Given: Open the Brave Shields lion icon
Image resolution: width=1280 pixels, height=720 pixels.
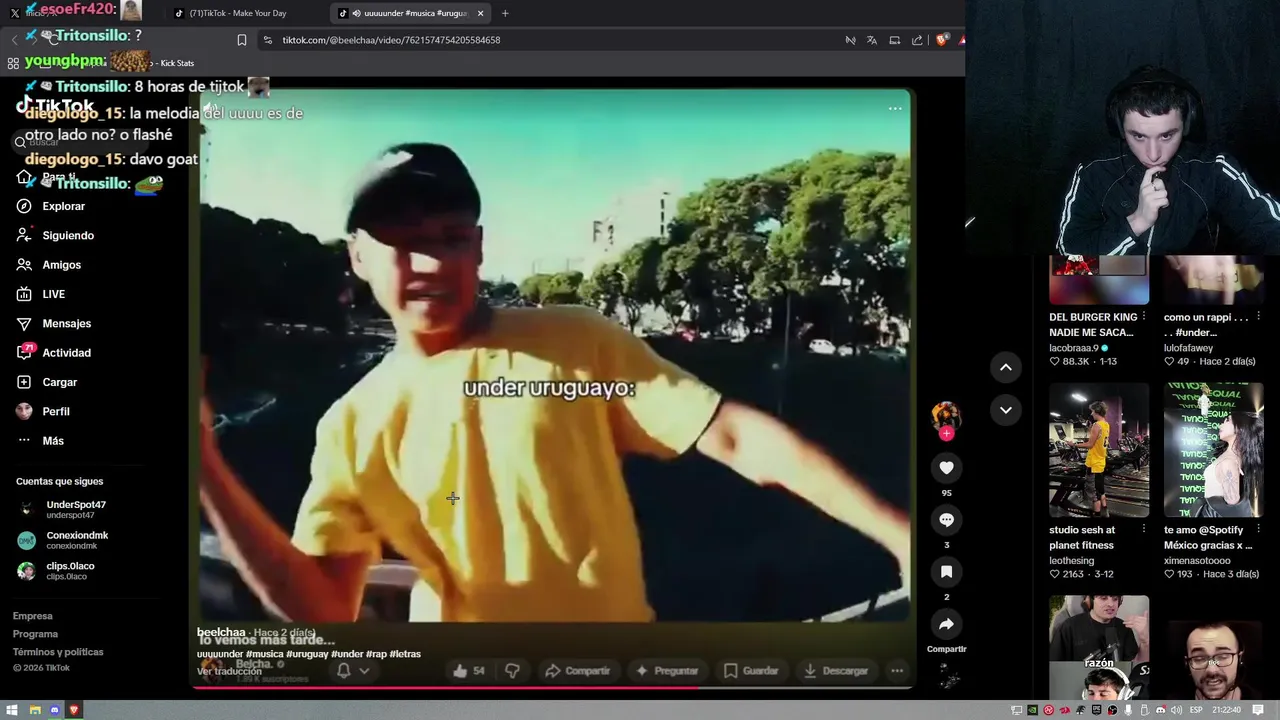Looking at the screenshot, I should click(x=942, y=40).
